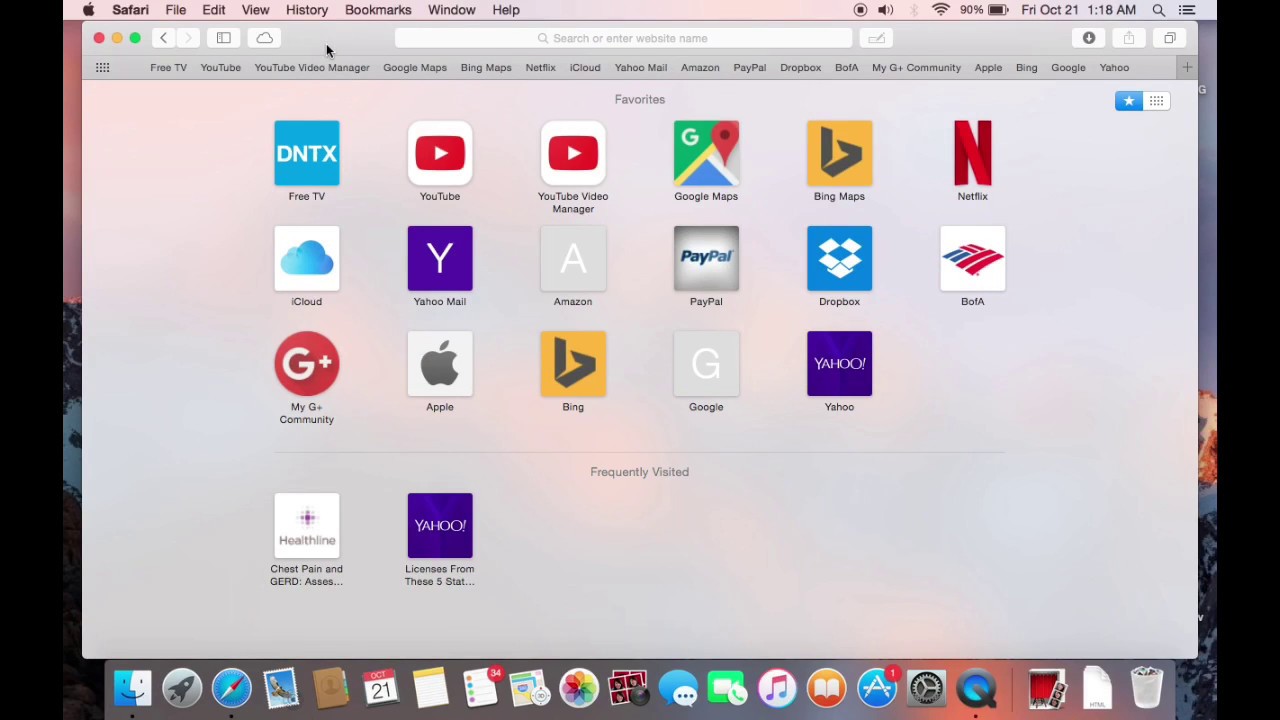
Task: Open the PayPal favorite icon
Action: (706, 258)
